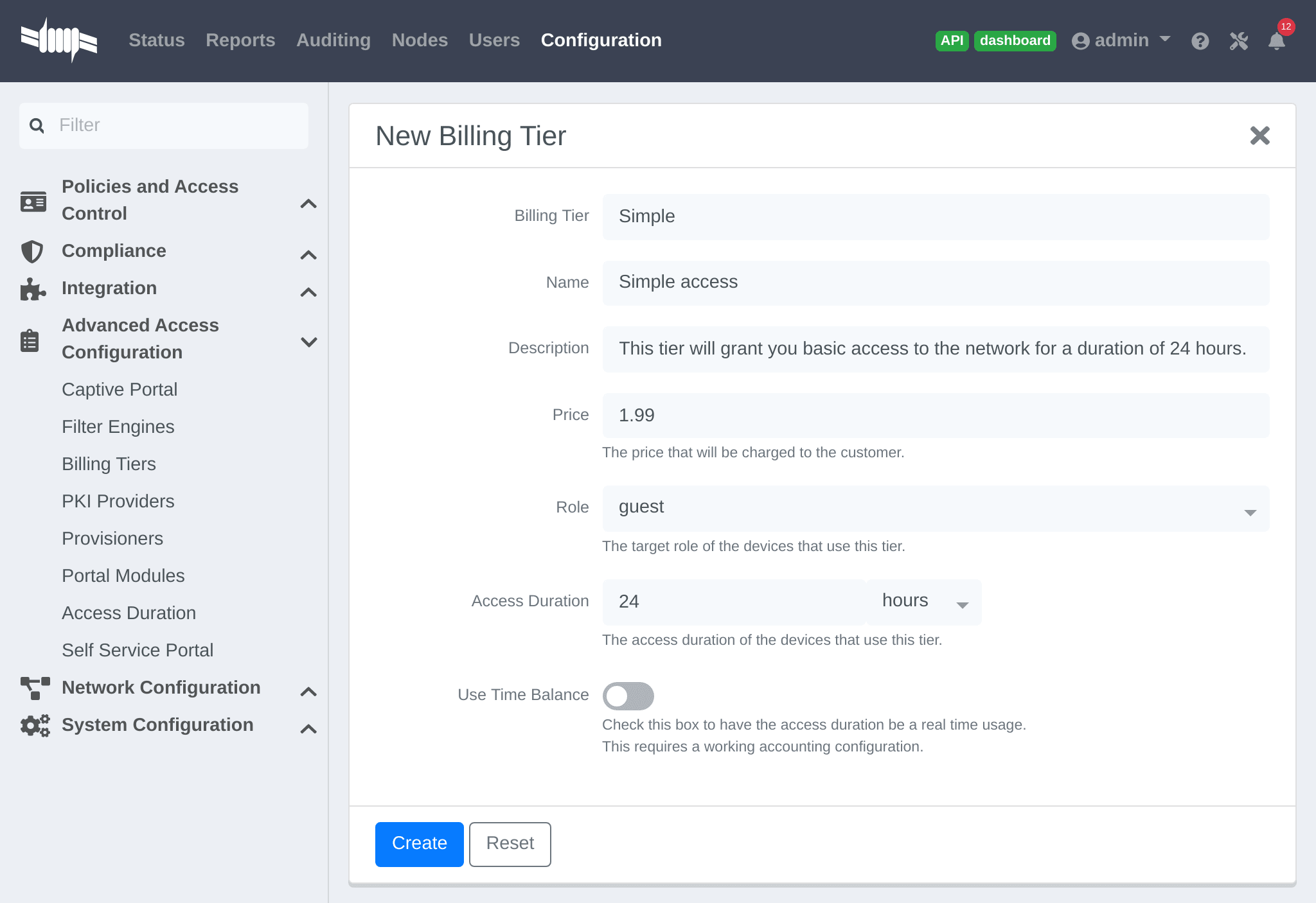Viewport: 1316px width, 903px height.
Task: Open the help question mark icon
Action: point(1200,41)
